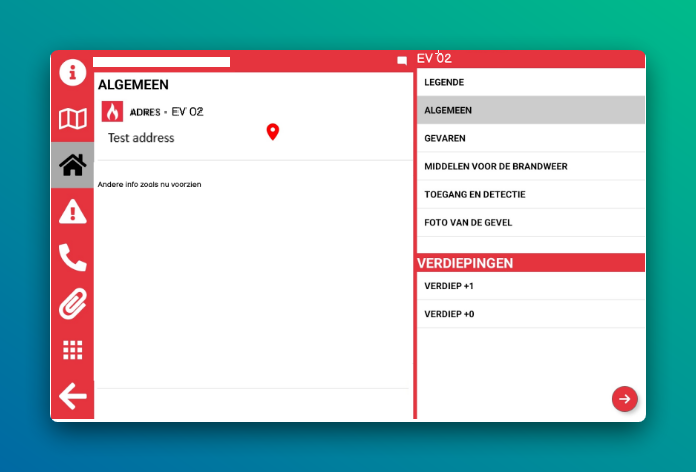Screen dimensions: 696x472
Task: Select floor VERDIEP +0
Action: pyautogui.click(x=530, y=314)
